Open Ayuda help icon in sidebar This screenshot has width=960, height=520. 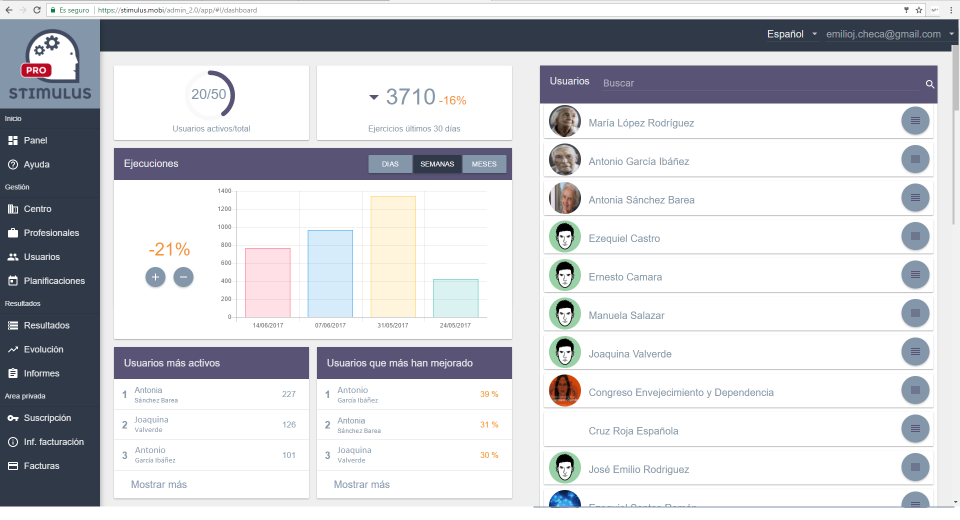coord(13,165)
